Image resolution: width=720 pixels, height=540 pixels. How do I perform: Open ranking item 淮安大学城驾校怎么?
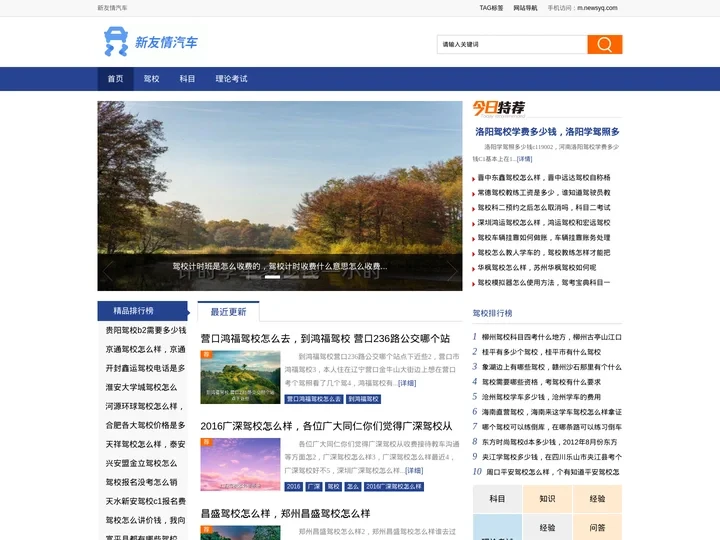[x=141, y=388]
